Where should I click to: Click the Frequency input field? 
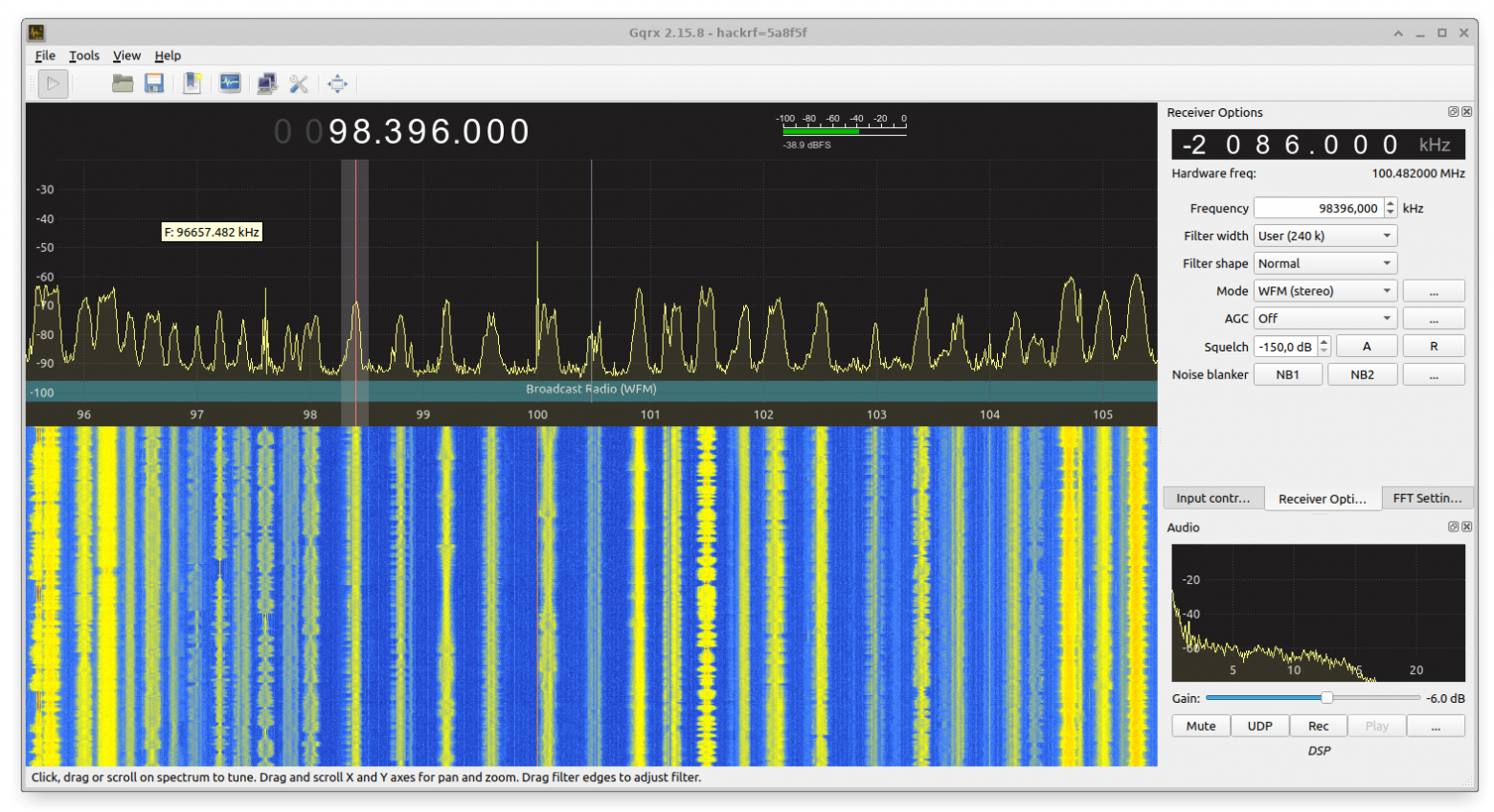(x=1320, y=208)
